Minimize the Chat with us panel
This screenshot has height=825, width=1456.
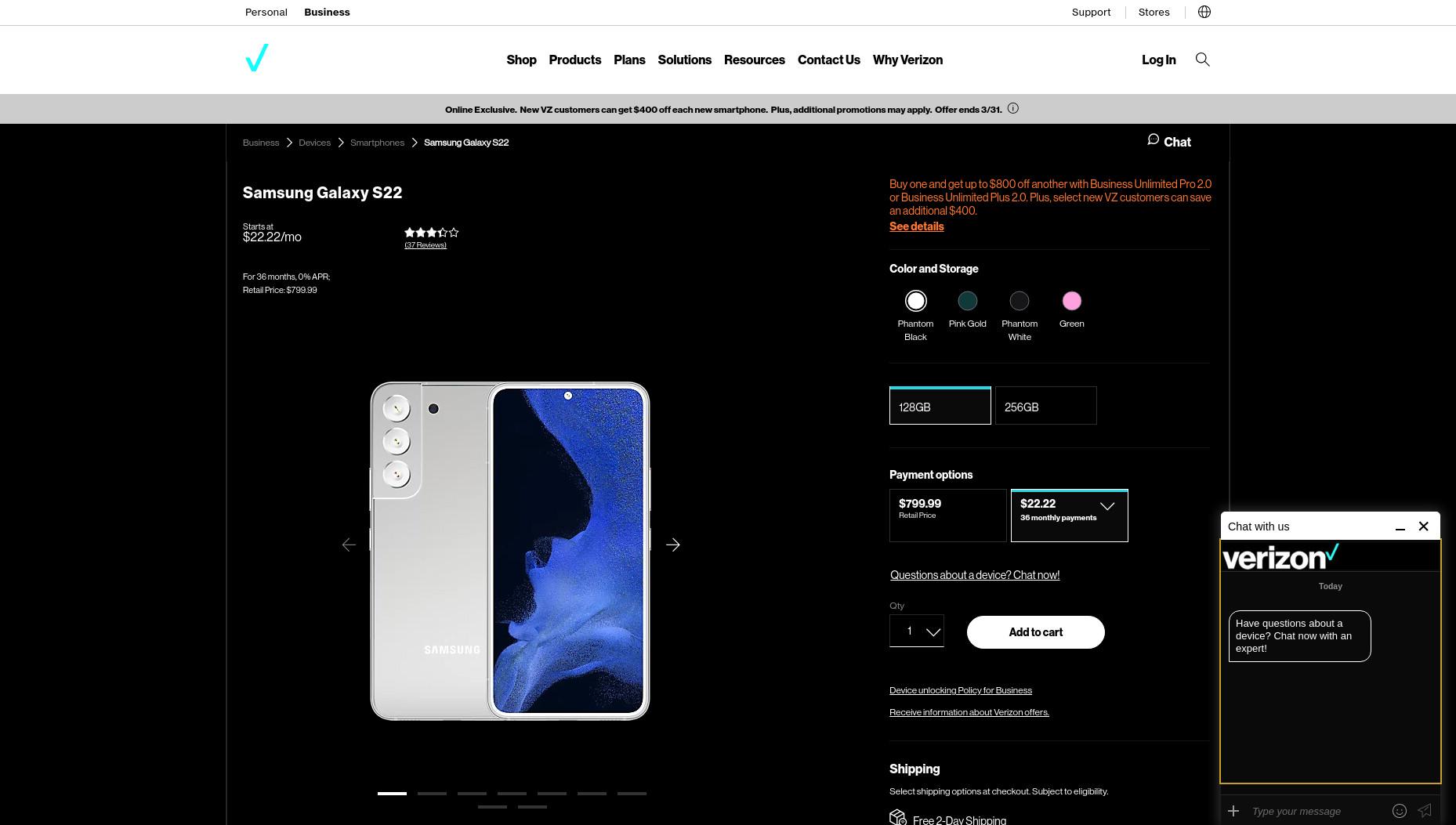pos(1400,527)
